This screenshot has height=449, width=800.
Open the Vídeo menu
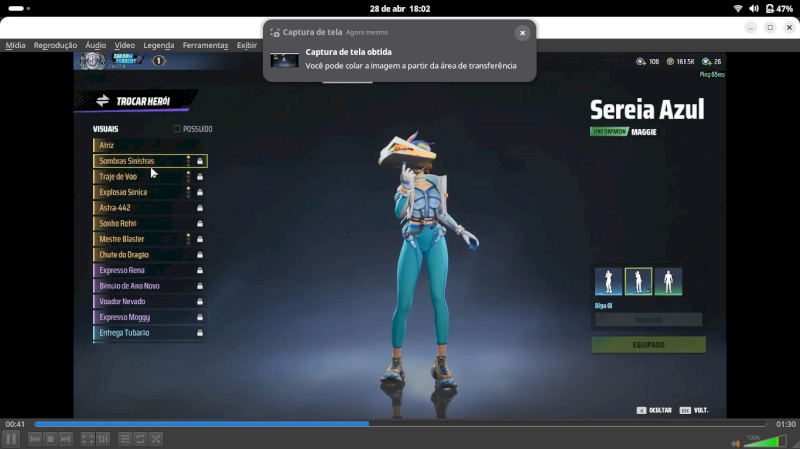point(124,45)
